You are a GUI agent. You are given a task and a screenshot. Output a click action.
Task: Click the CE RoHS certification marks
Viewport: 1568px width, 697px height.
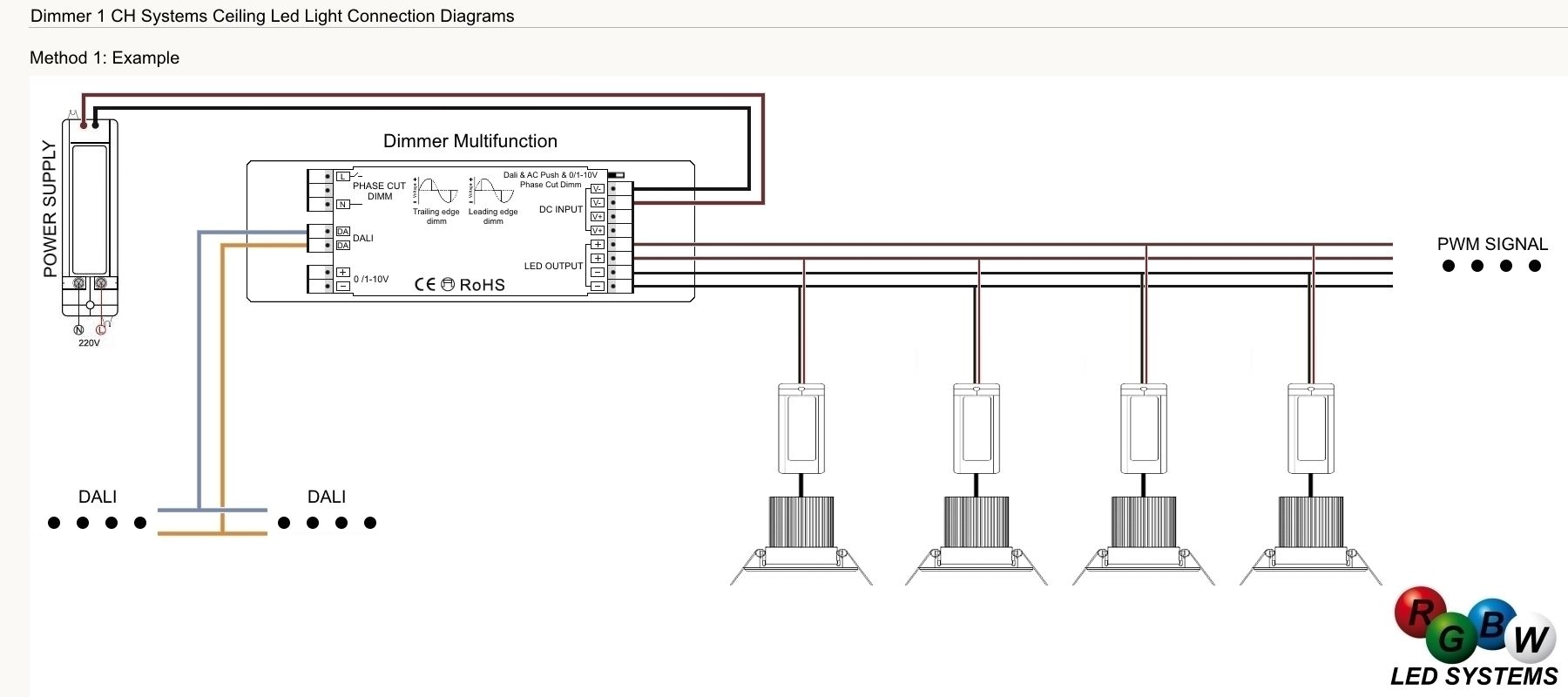pos(459,285)
